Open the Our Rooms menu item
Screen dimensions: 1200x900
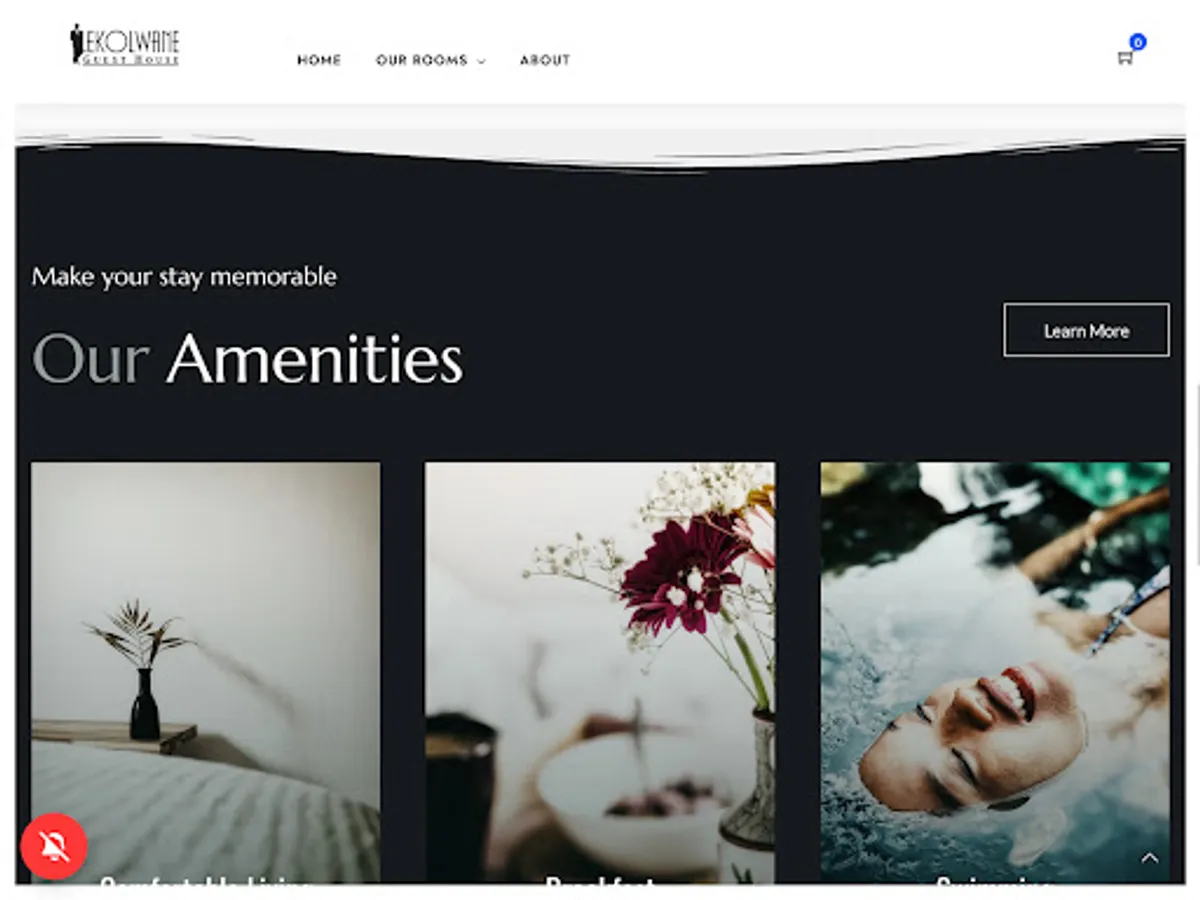422,60
